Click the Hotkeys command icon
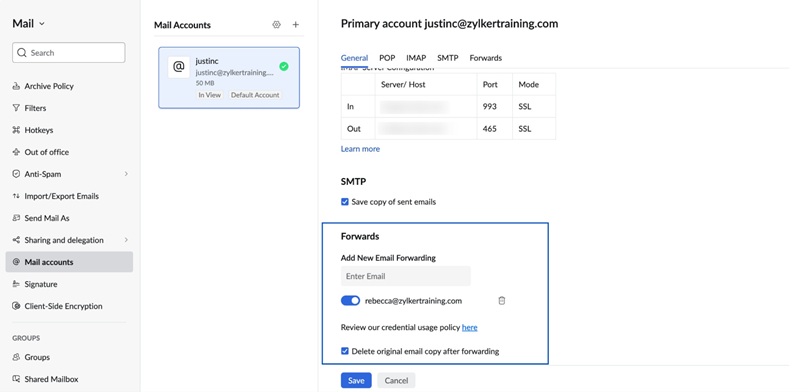Image resolution: width=811 pixels, height=392 pixels. tap(16, 130)
